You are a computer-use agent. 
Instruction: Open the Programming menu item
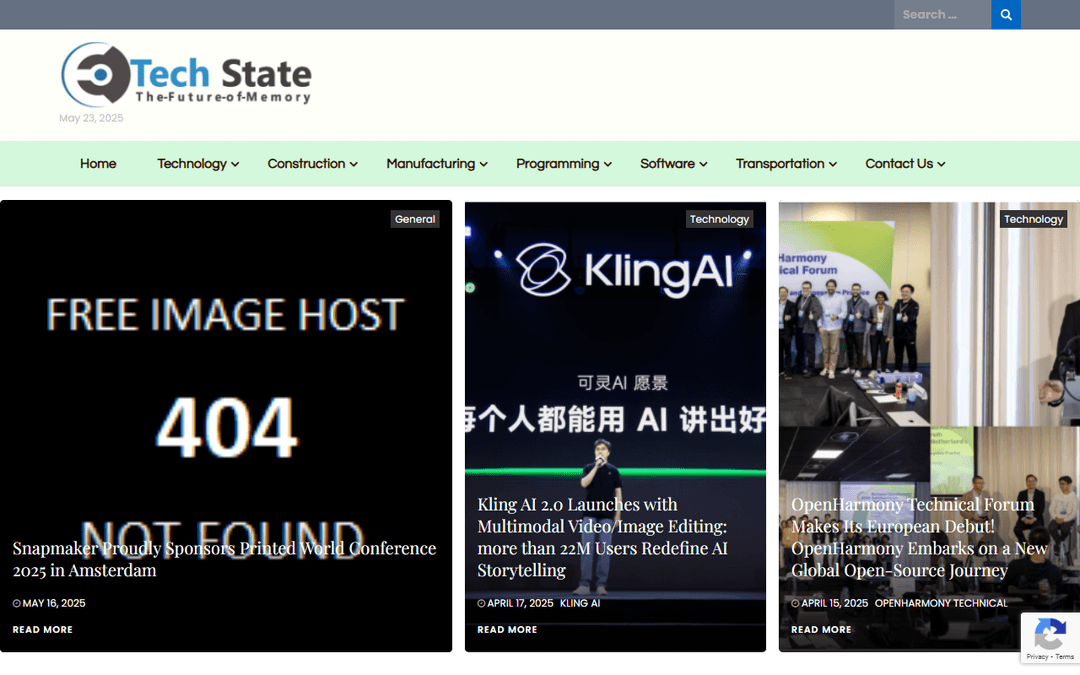pos(557,164)
